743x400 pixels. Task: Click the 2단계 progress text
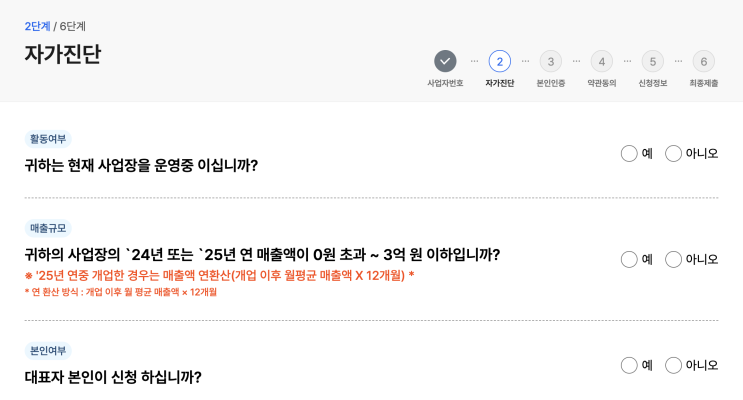coord(37,26)
